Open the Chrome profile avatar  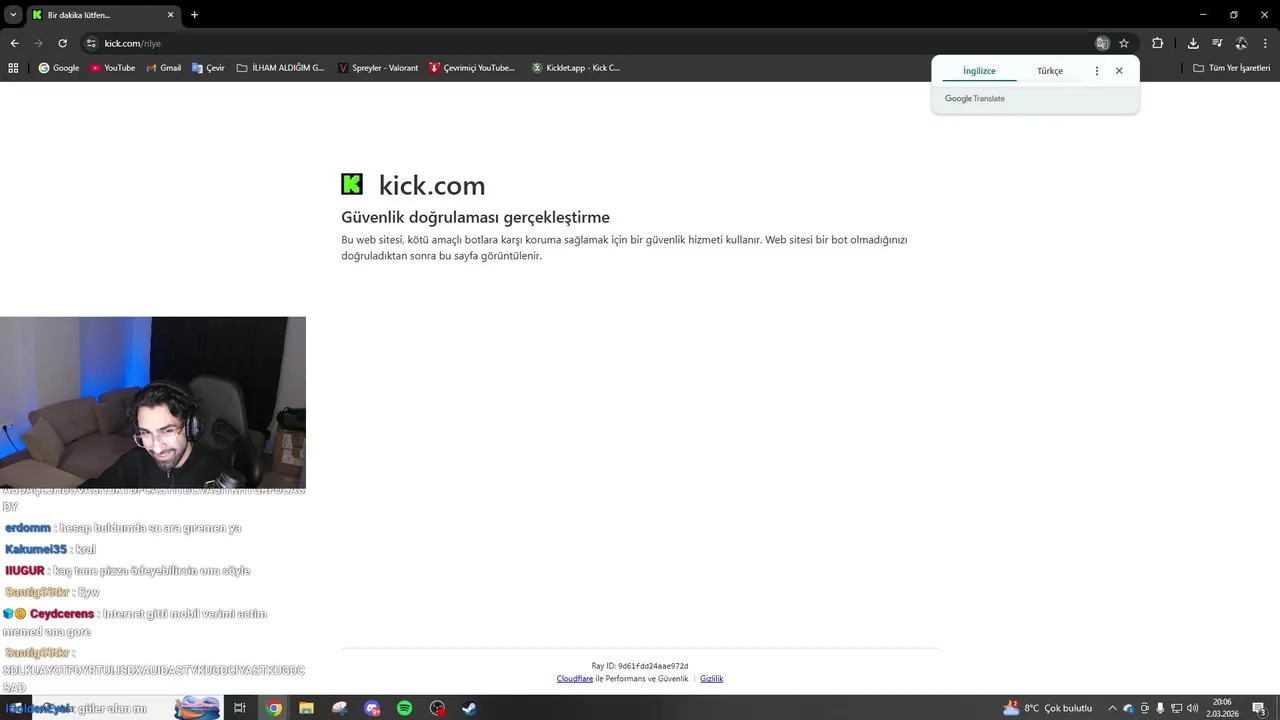point(1241,43)
